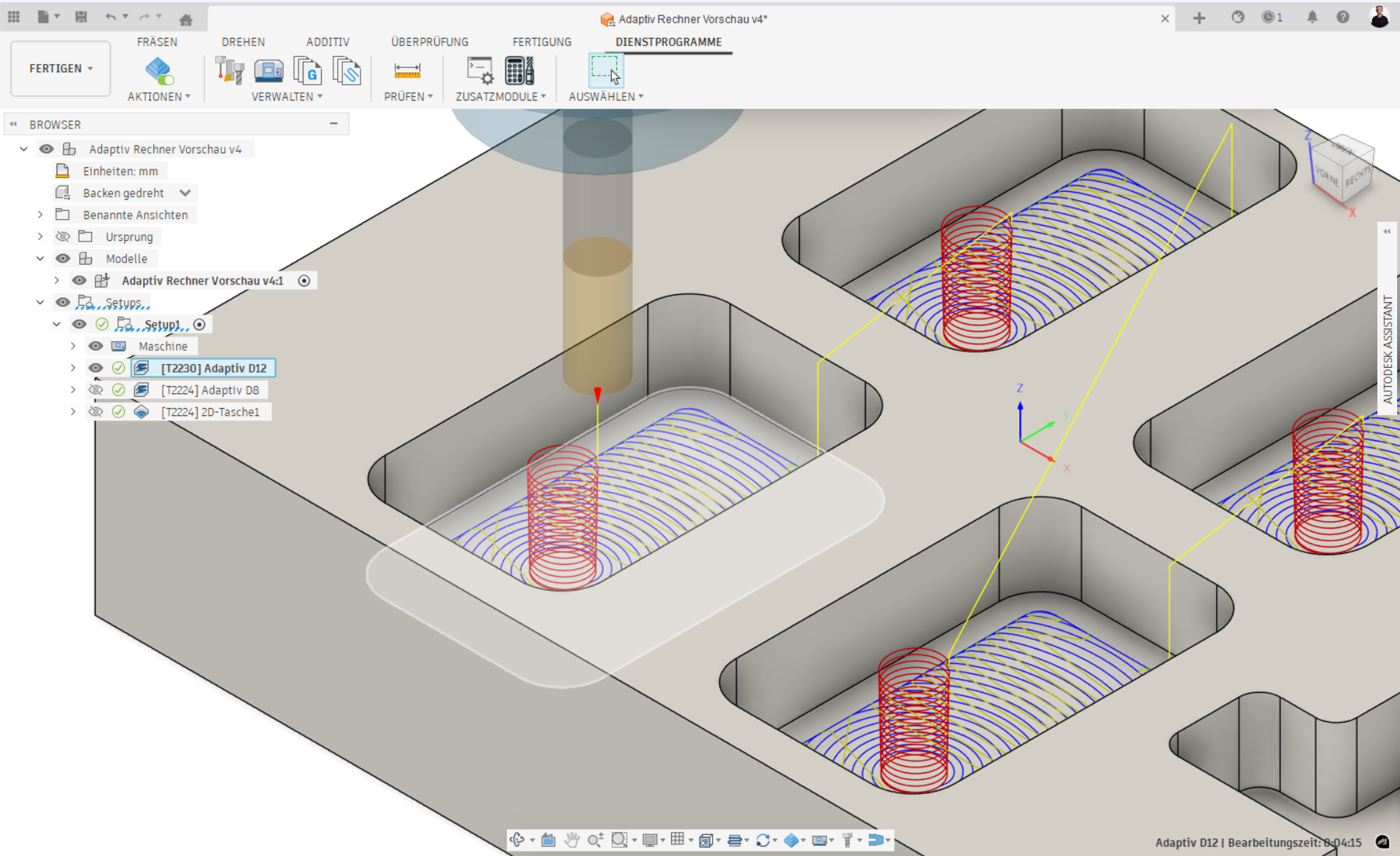Switch to the Fräsen tab
Screen dimensions: 1400x856
click(x=157, y=42)
